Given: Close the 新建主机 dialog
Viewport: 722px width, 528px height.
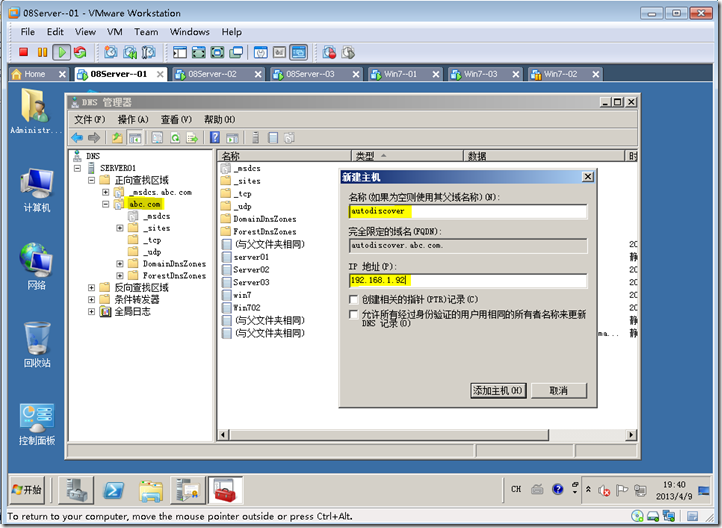Looking at the screenshot, I should (x=588, y=177).
